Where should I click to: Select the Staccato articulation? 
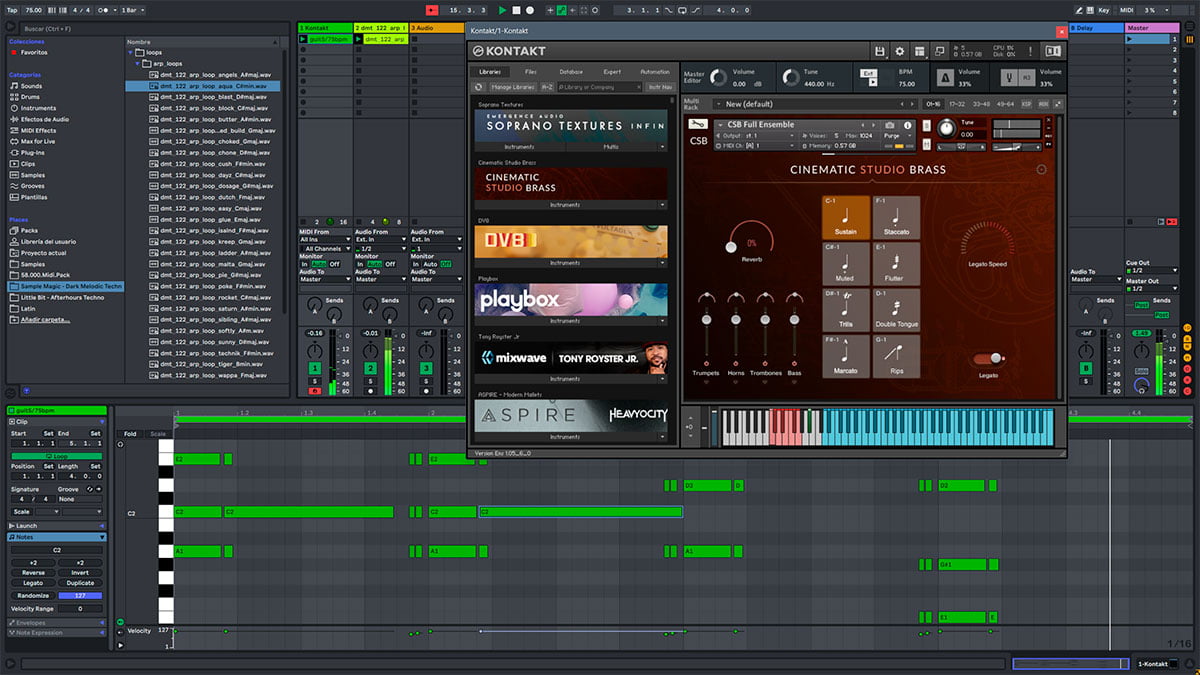pos(896,217)
